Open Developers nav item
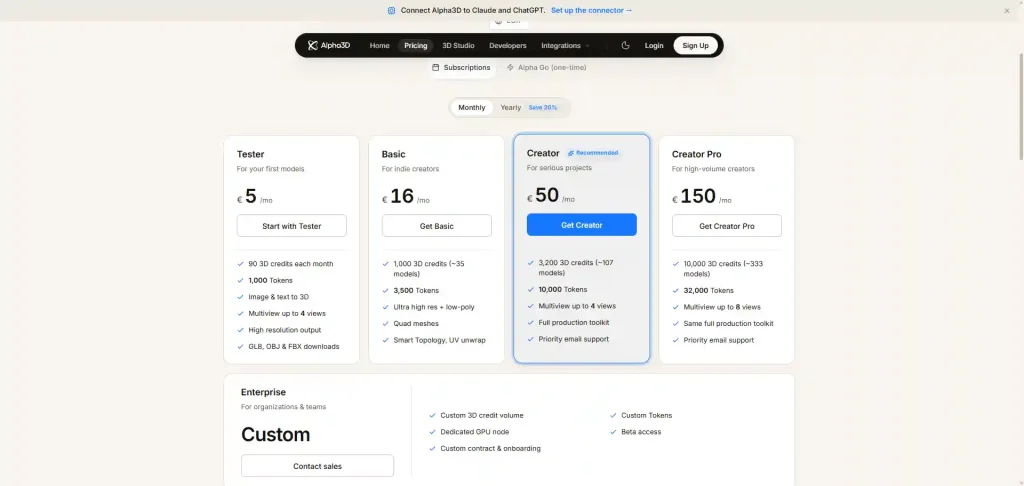The height and width of the screenshot is (486, 1024). click(507, 46)
